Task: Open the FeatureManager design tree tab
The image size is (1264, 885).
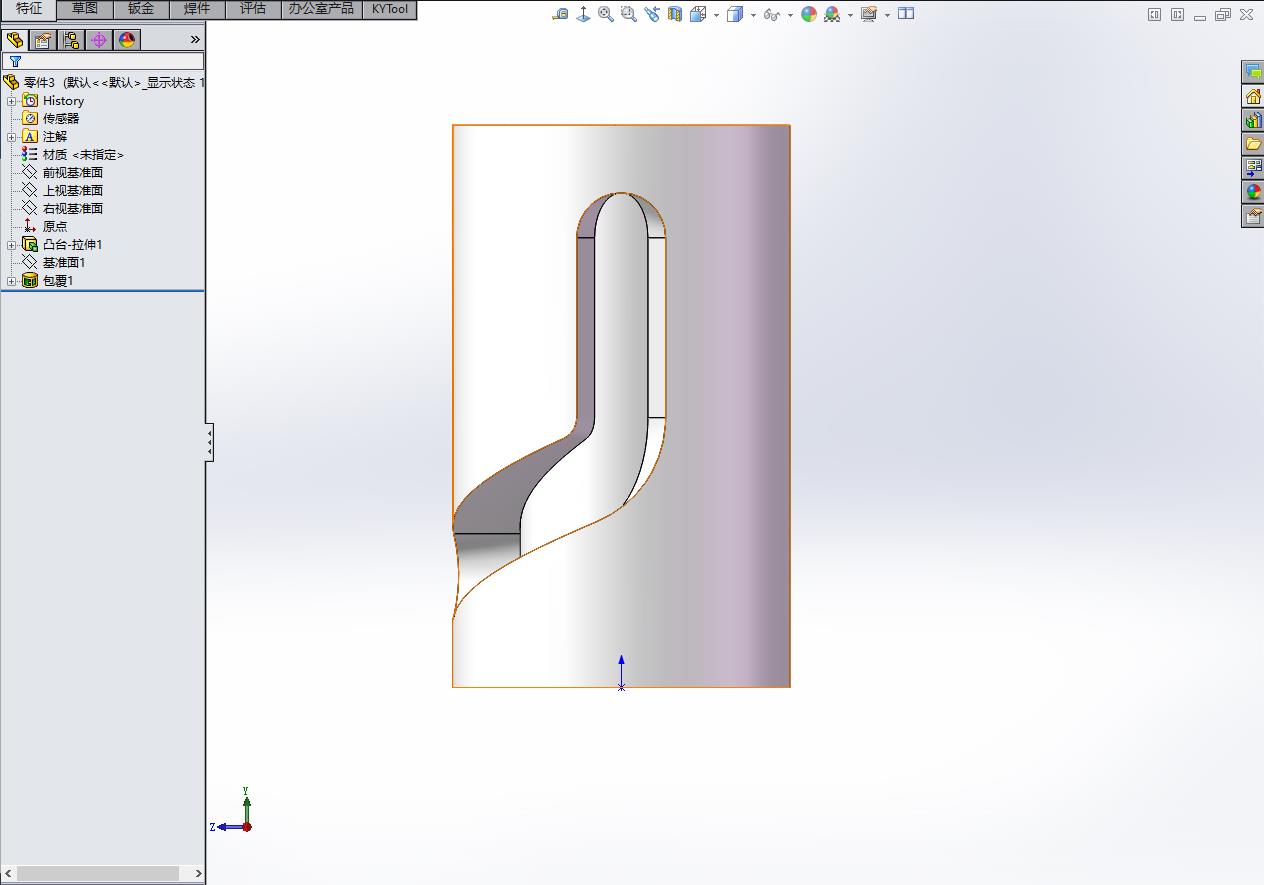Action: 15,40
